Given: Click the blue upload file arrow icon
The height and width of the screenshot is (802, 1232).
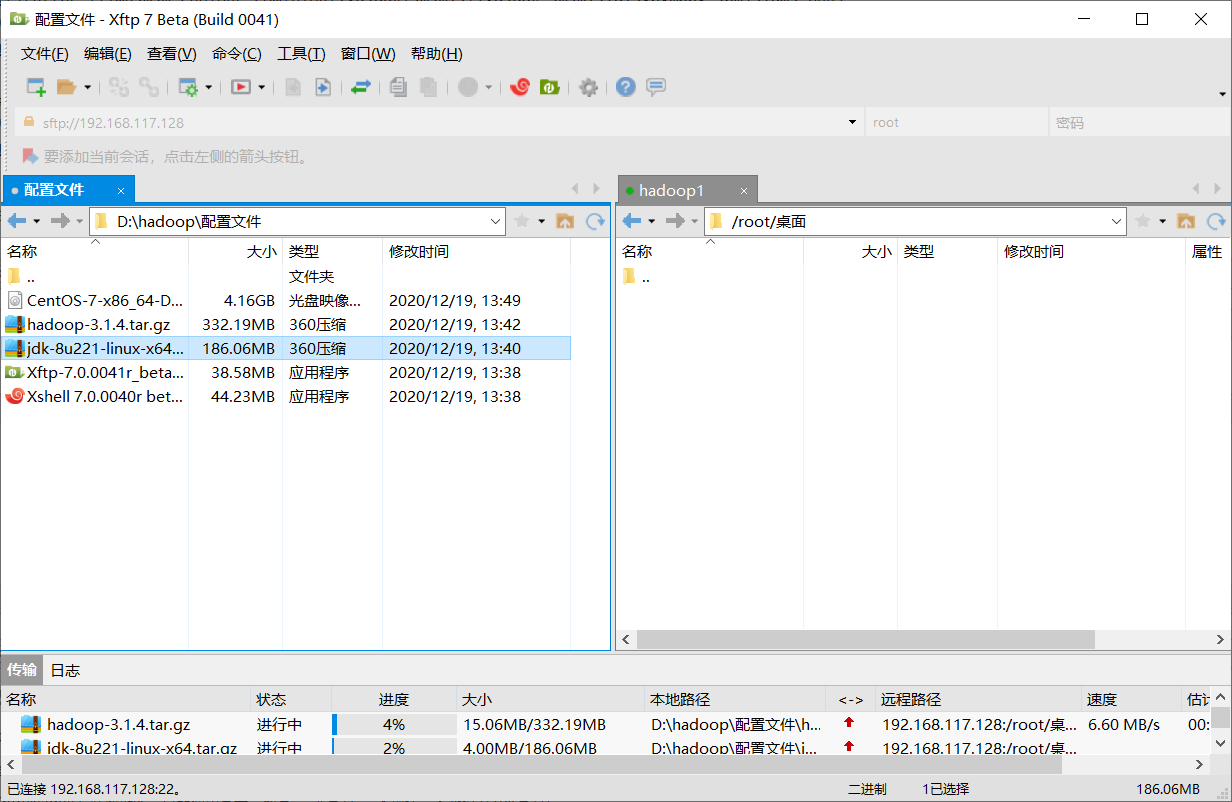Looking at the screenshot, I should pyautogui.click(x=323, y=87).
